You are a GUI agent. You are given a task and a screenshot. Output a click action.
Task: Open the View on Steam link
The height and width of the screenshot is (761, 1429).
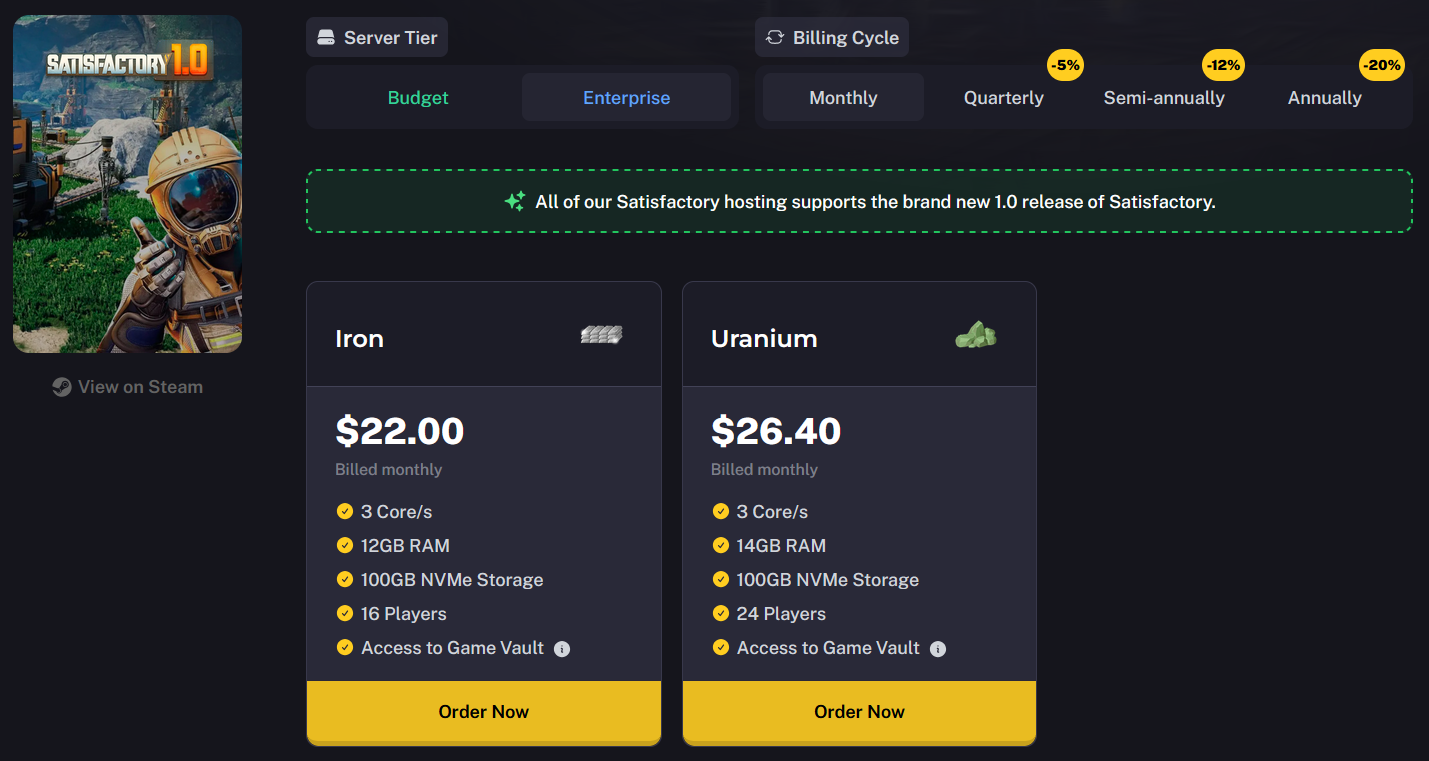(127, 387)
